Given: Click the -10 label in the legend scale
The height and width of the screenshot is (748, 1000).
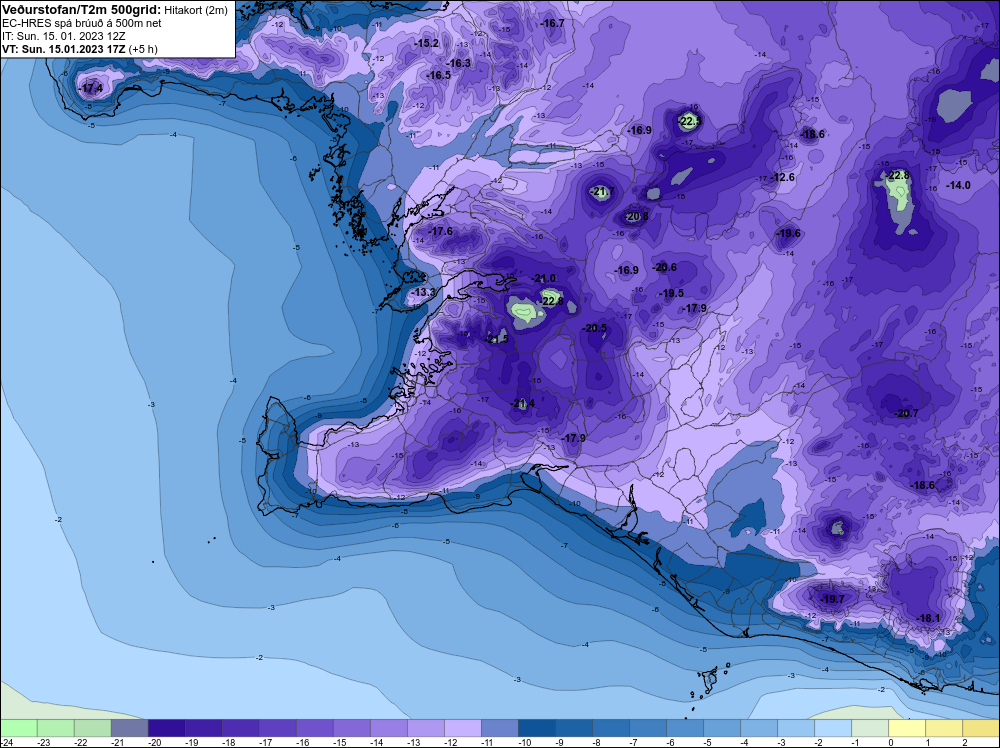Looking at the screenshot, I should (x=524, y=742).
